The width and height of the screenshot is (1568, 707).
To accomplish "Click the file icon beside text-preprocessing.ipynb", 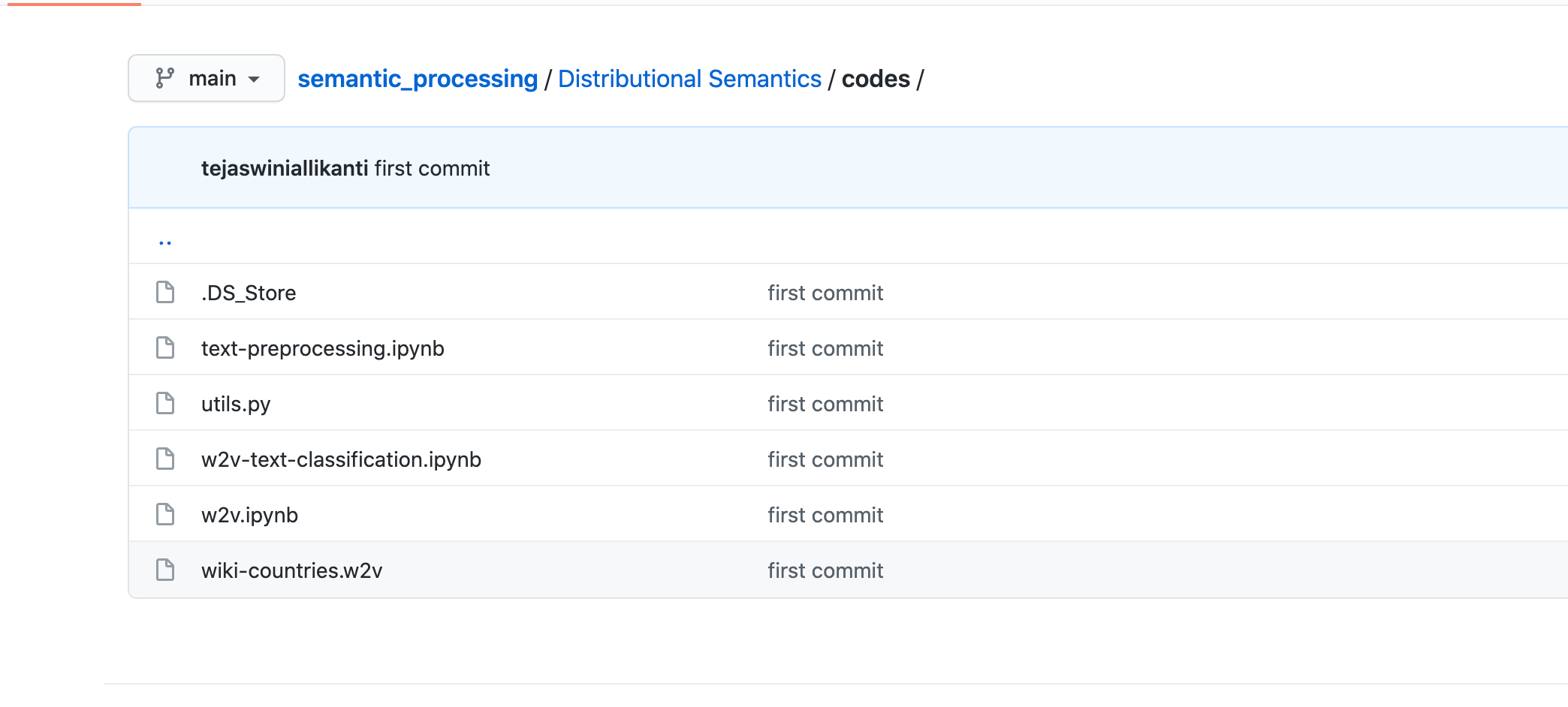I will (x=165, y=347).
